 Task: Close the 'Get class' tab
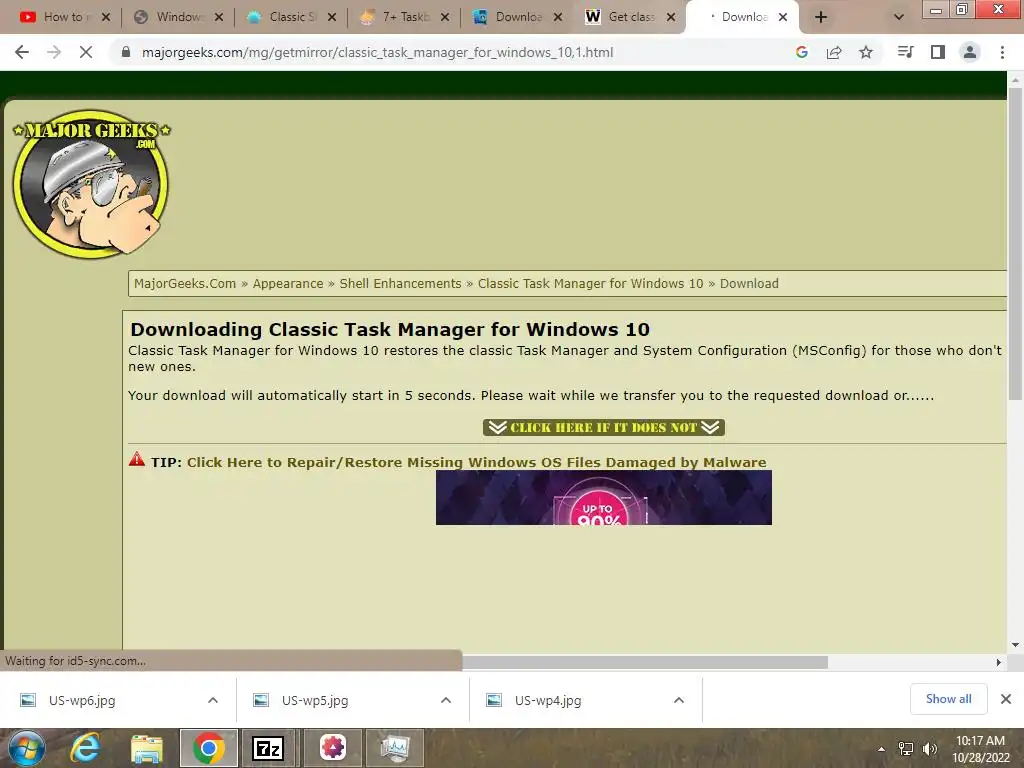[671, 17]
